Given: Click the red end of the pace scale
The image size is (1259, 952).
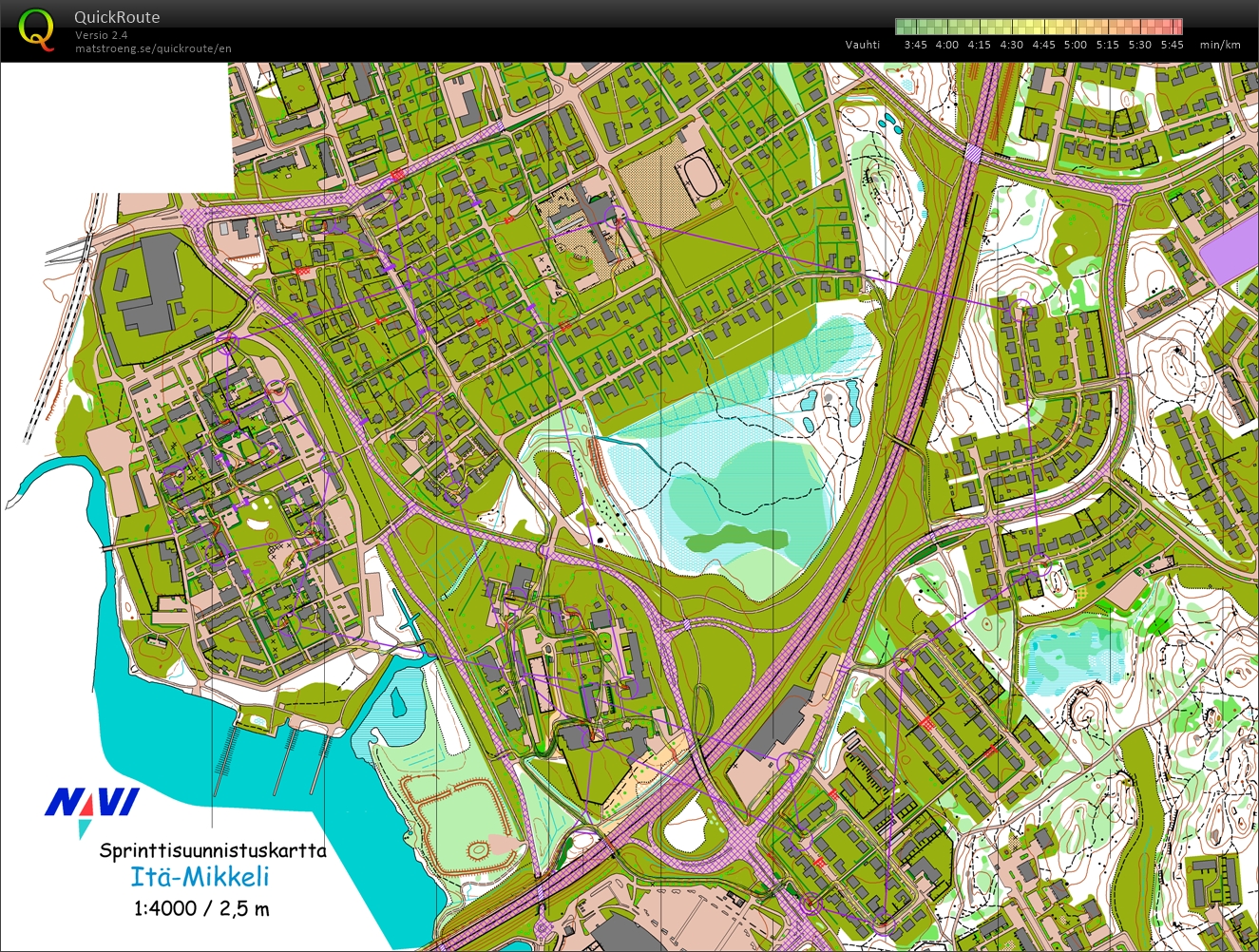Looking at the screenshot, I should point(1174,27).
